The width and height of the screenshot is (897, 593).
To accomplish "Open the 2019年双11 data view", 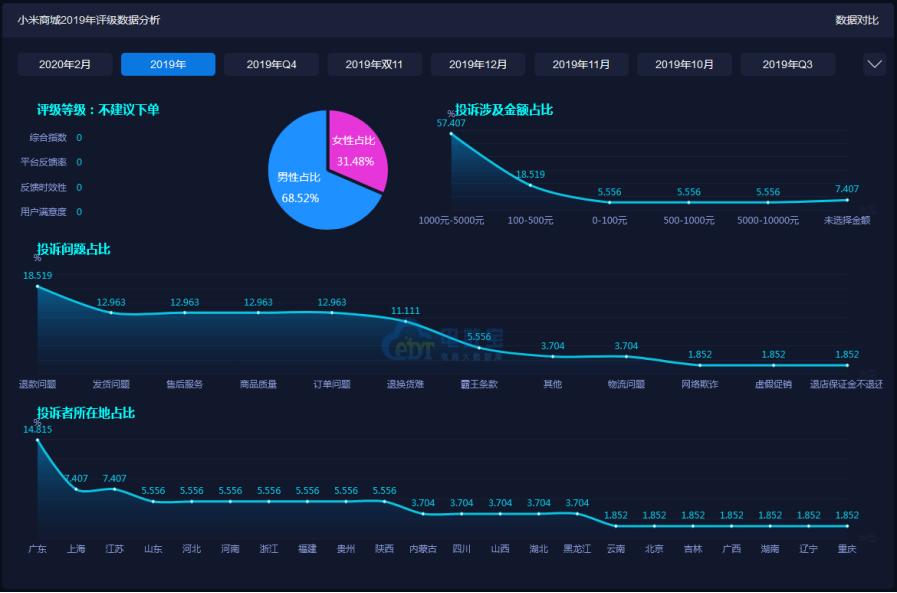I will [x=374, y=63].
